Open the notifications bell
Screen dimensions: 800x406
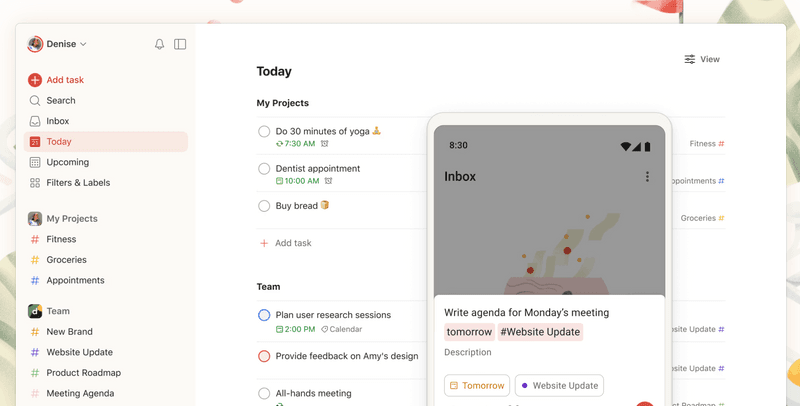click(x=159, y=44)
